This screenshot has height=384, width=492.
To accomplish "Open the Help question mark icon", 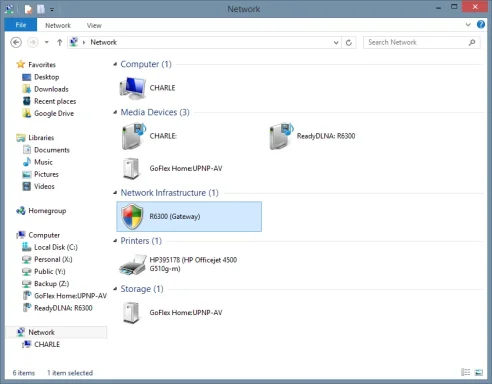I will point(481,24).
